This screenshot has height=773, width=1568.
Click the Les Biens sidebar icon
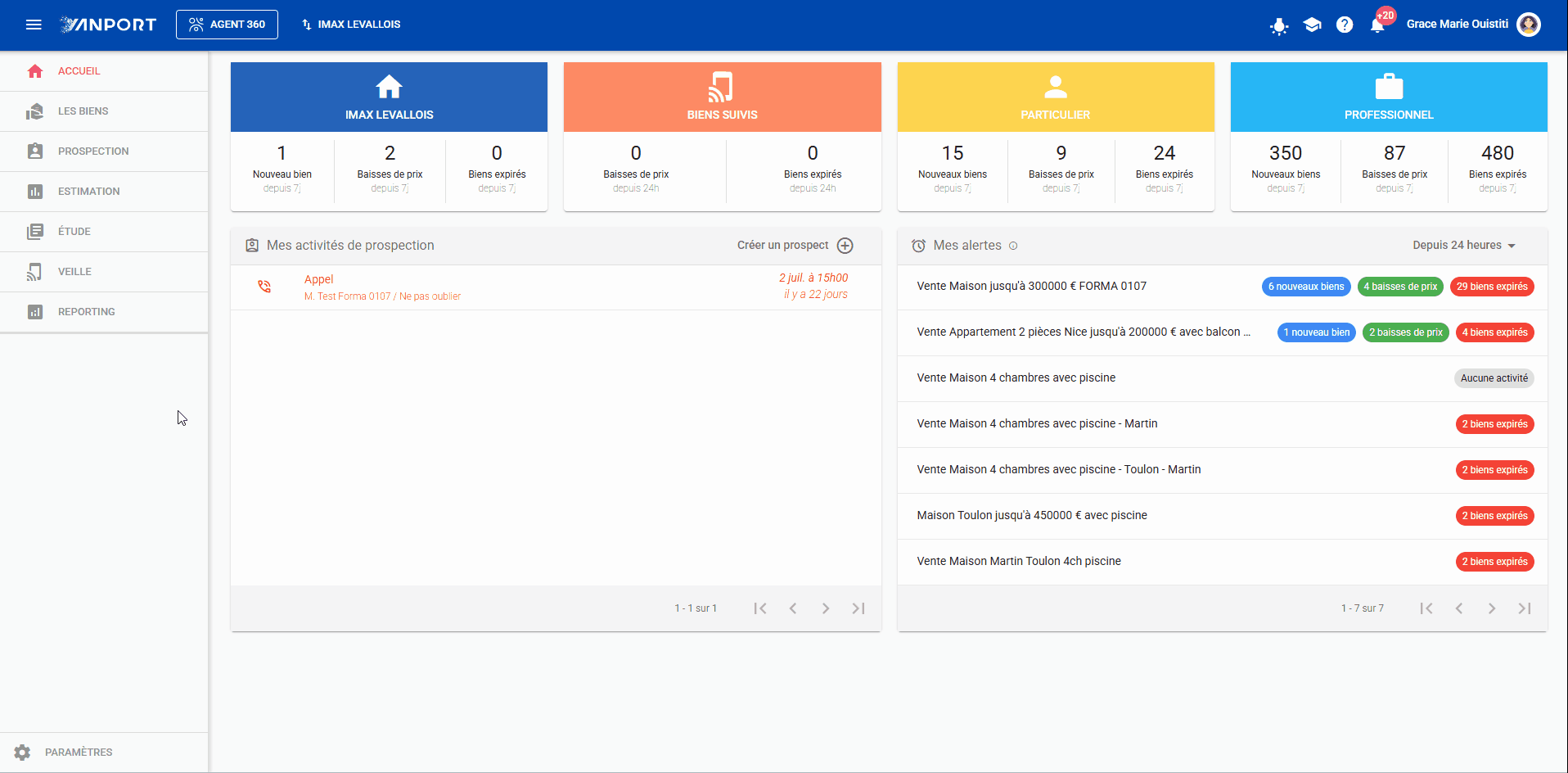pyautogui.click(x=35, y=111)
